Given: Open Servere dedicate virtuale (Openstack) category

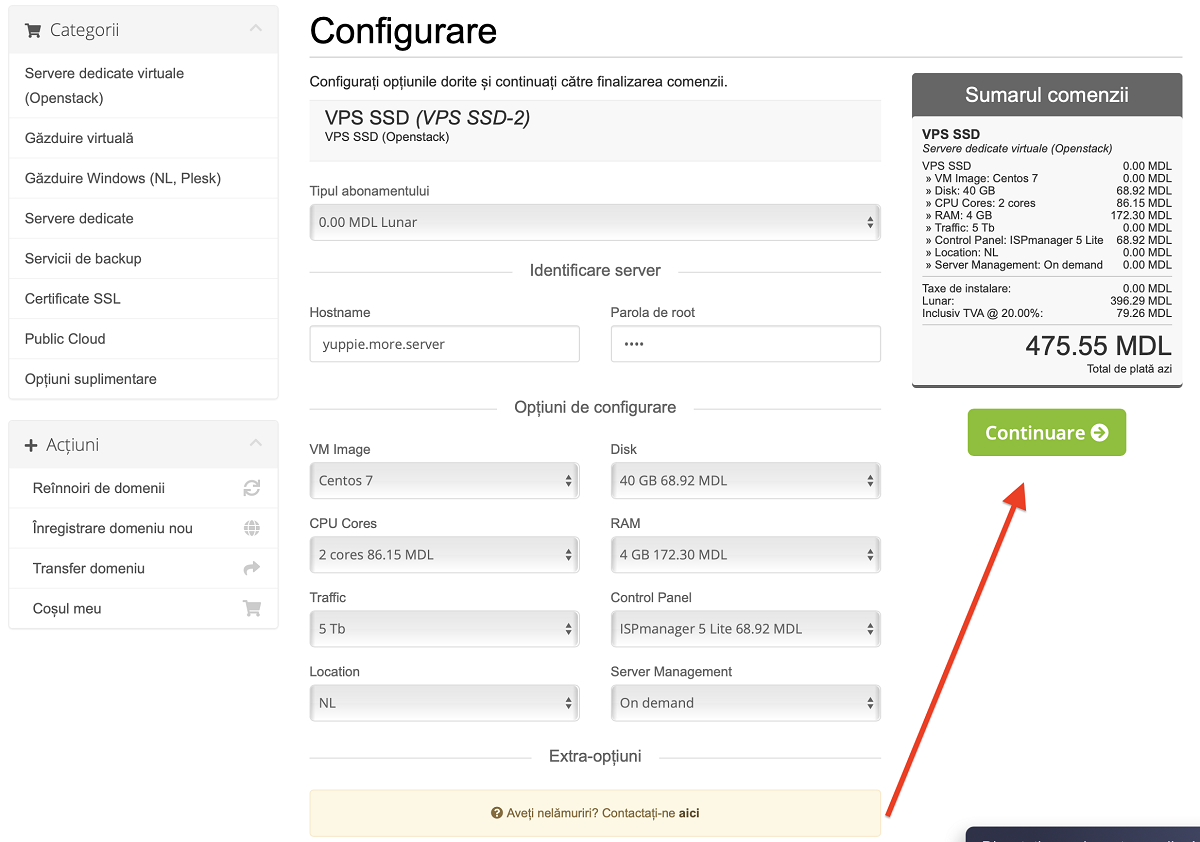Looking at the screenshot, I should click(x=104, y=85).
